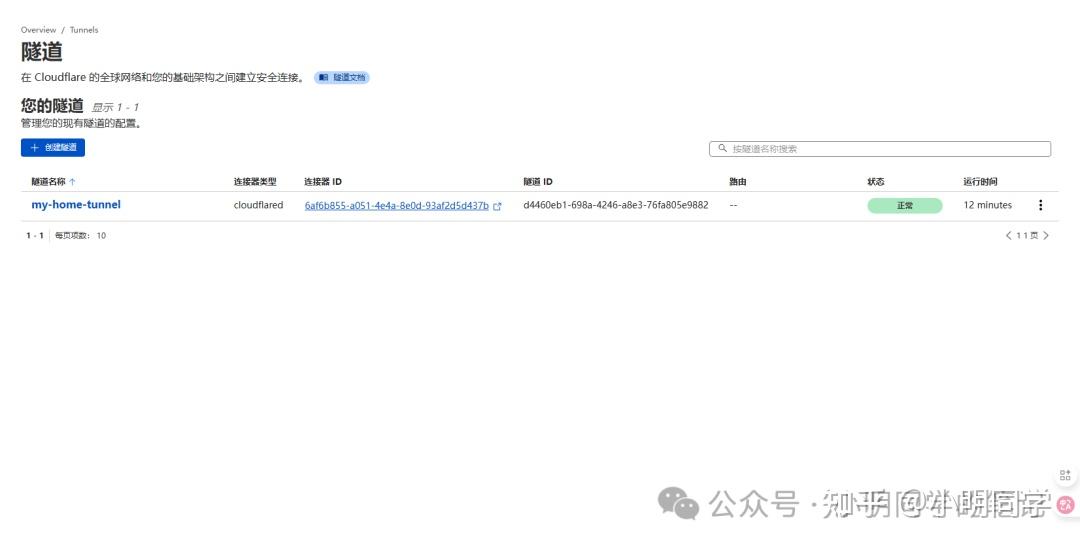Go to next page arrow
1080x548 pixels.
coord(1046,235)
